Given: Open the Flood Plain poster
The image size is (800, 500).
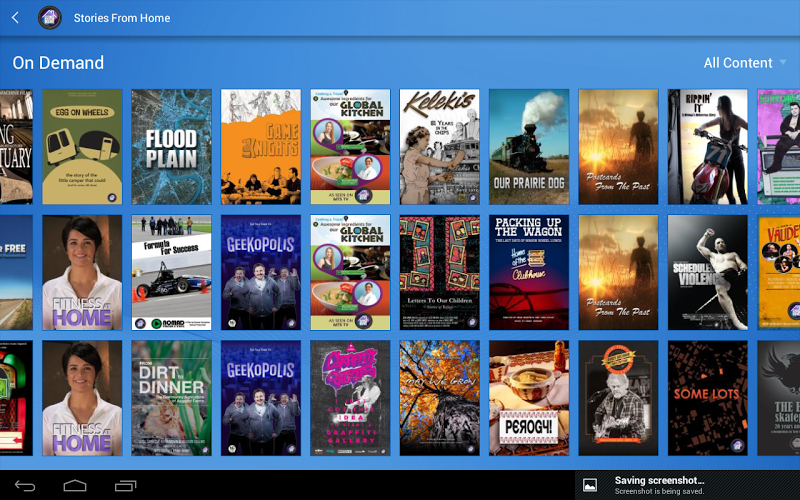Looking at the screenshot, I should pos(171,147).
